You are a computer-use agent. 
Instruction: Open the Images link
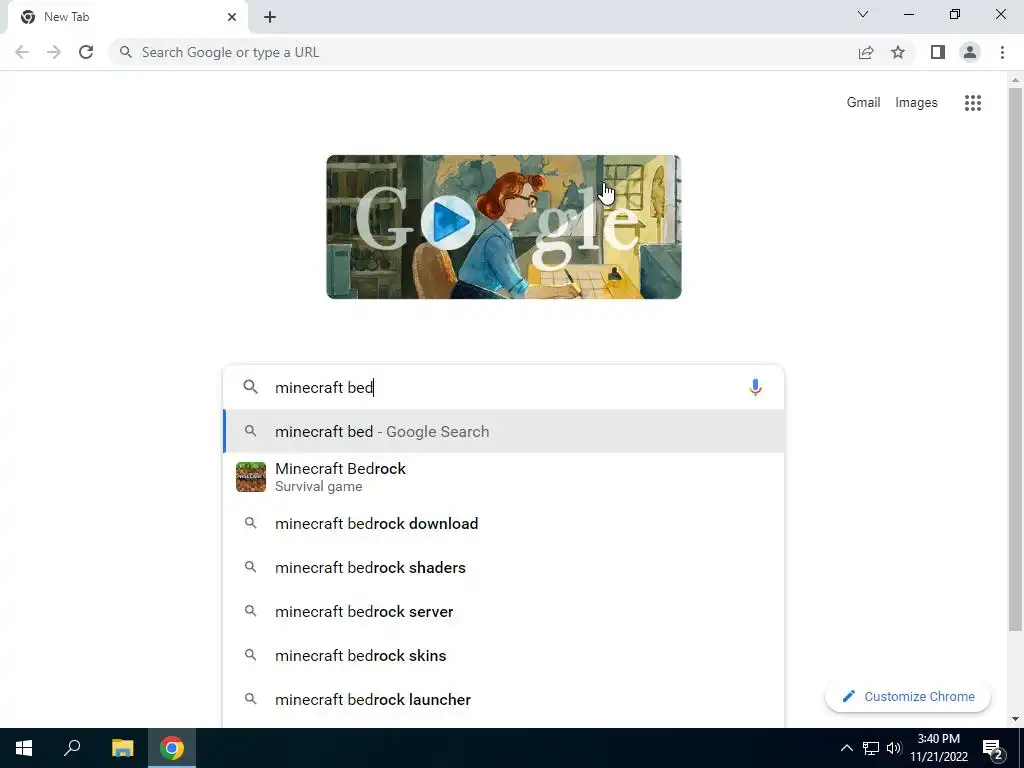(916, 103)
